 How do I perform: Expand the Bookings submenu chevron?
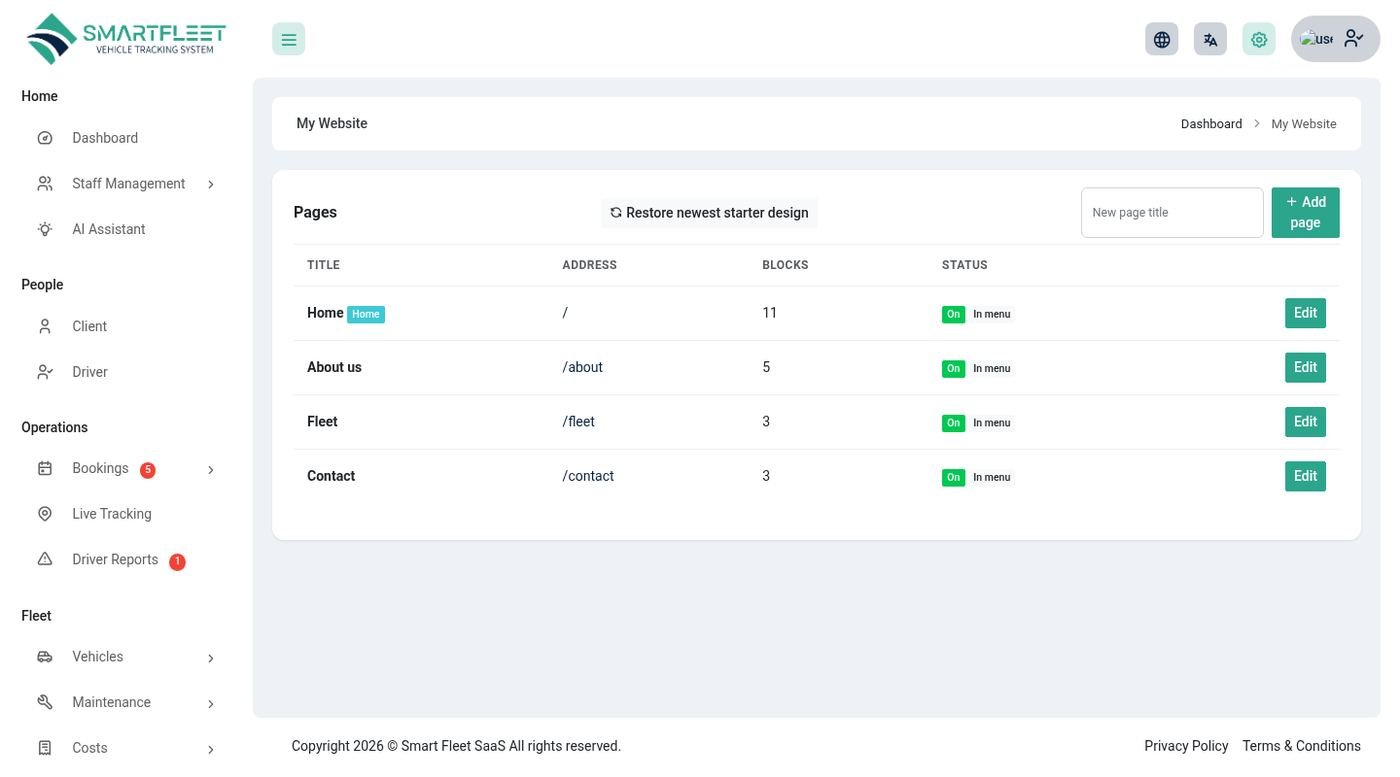pyautogui.click(x=210, y=469)
